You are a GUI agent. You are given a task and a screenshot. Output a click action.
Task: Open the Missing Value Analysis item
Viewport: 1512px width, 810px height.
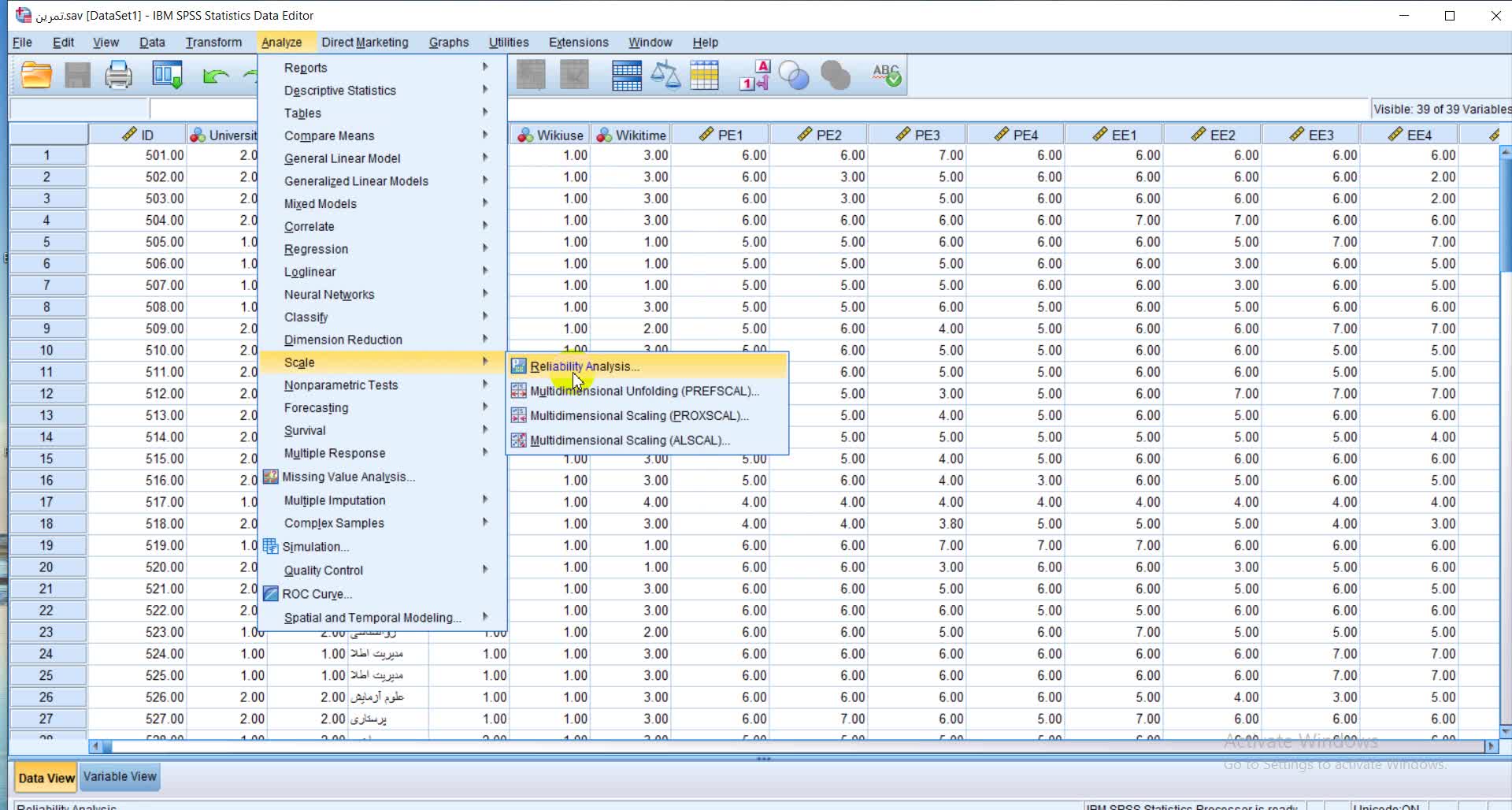348,477
